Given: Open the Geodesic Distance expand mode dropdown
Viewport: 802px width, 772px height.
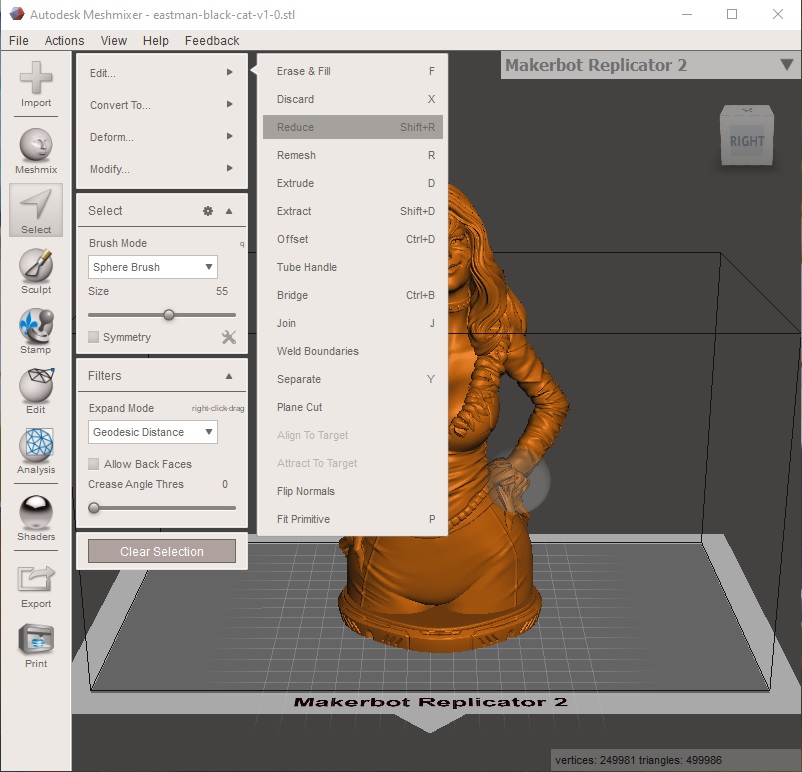Looking at the screenshot, I should (x=152, y=432).
